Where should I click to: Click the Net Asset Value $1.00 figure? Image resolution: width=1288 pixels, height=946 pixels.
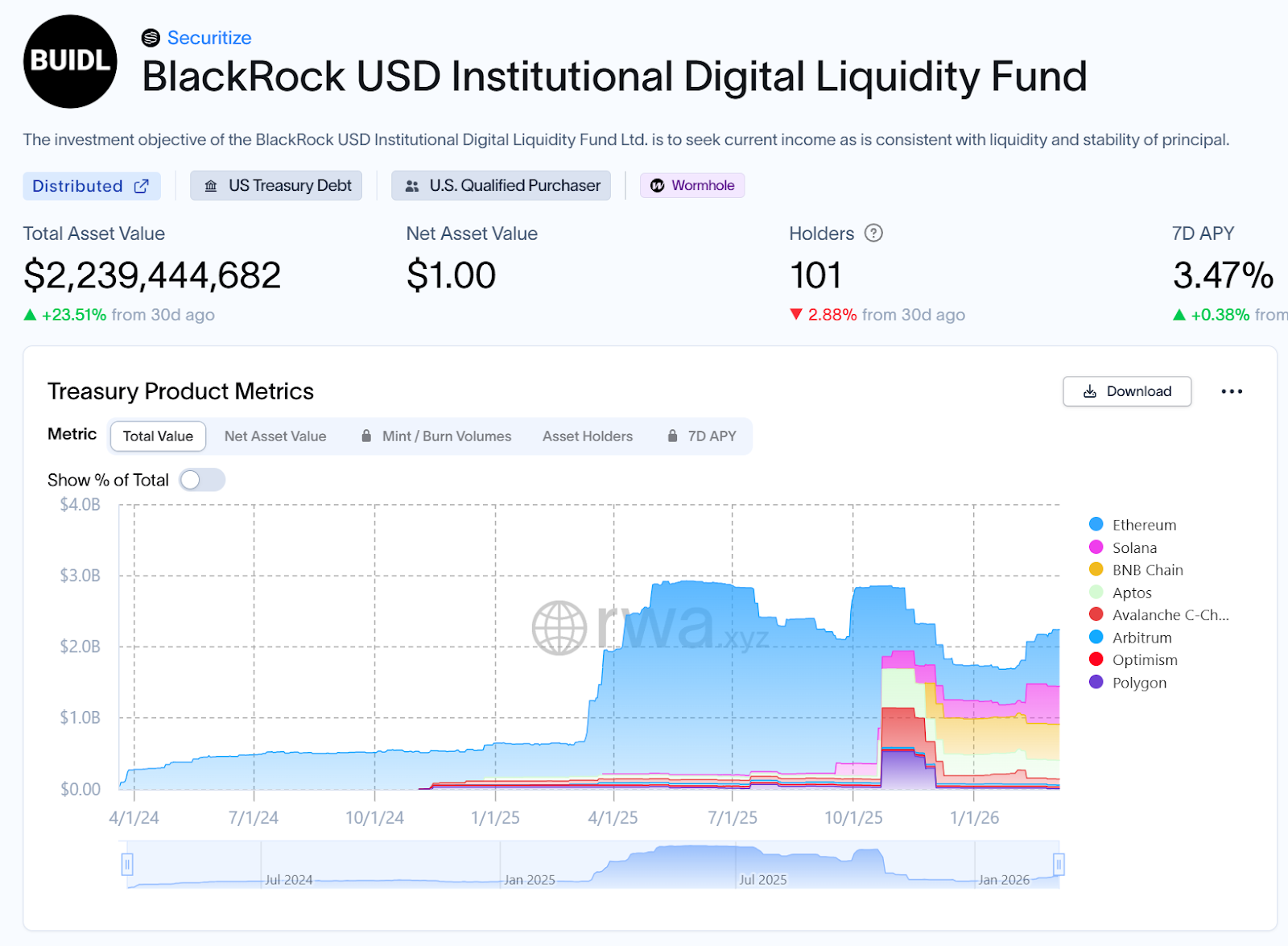click(451, 275)
